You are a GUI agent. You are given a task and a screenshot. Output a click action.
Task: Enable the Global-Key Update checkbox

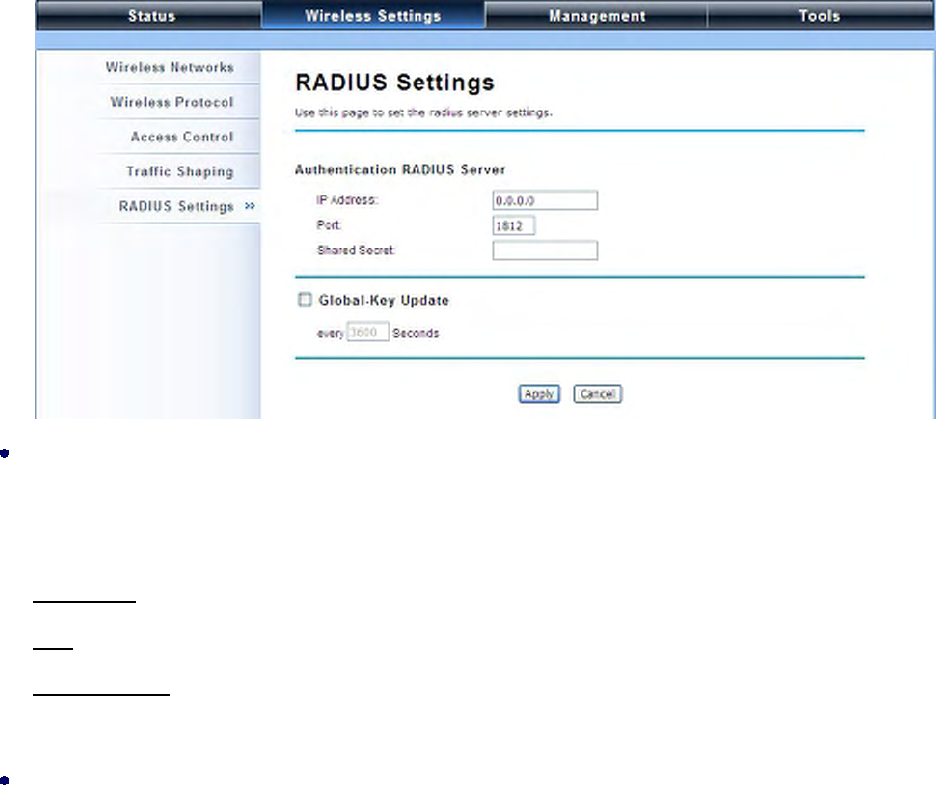tap(304, 300)
